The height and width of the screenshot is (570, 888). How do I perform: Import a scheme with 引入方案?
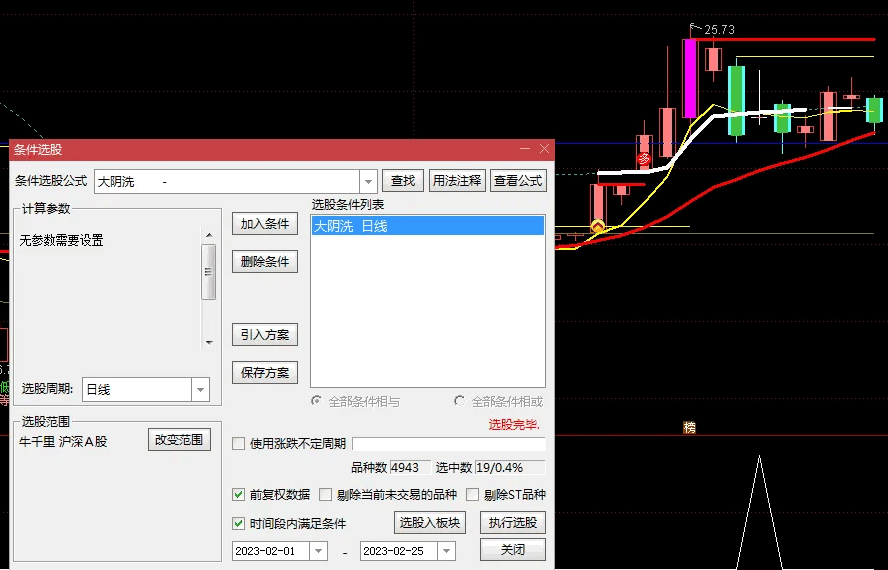(265, 335)
